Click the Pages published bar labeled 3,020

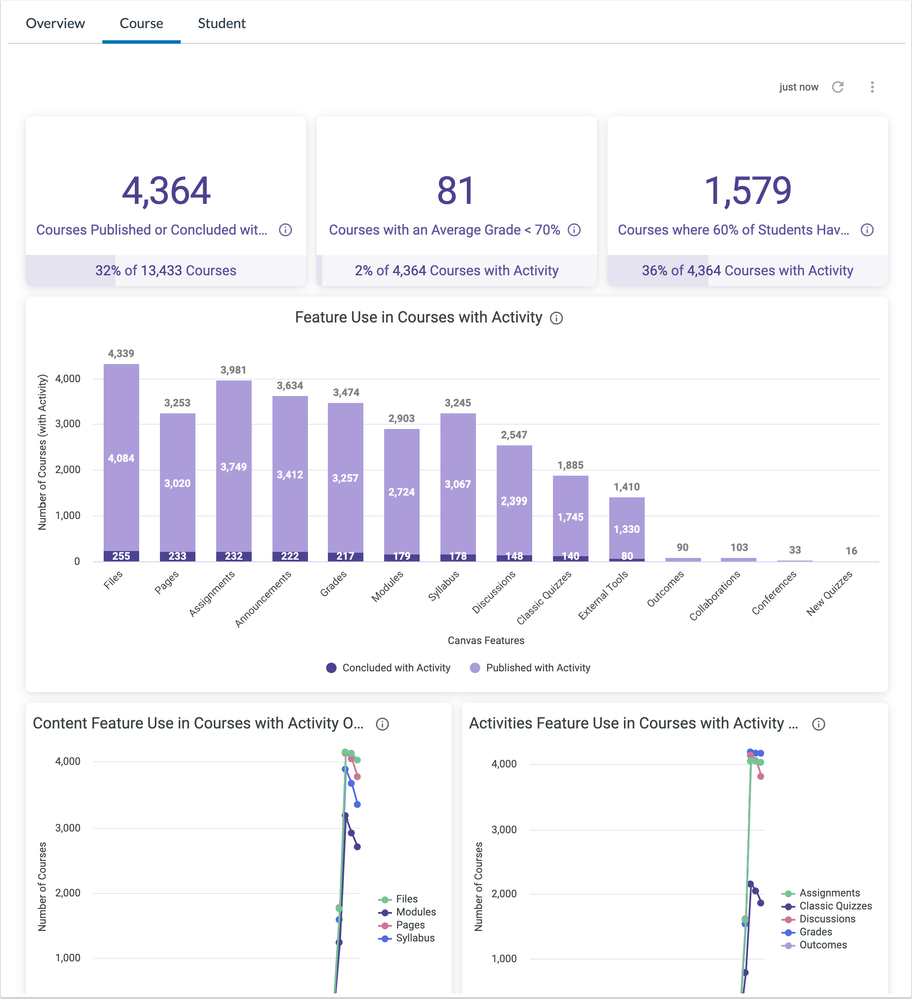177,483
